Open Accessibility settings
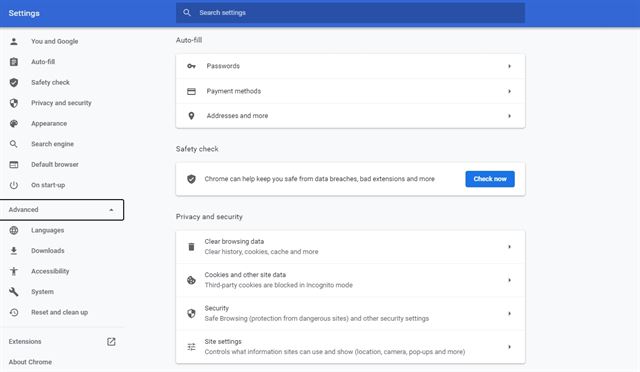Viewport: 640px width, 372px height. 50,271
